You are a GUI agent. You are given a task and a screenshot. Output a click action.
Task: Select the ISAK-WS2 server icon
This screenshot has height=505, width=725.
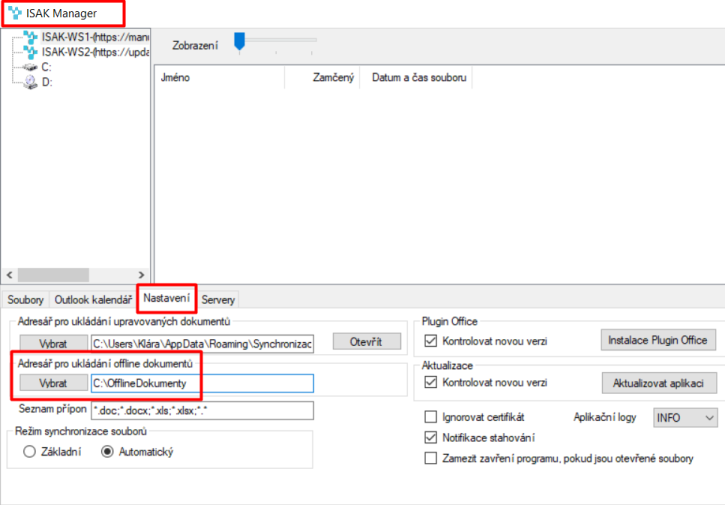[x=31, y=52]
